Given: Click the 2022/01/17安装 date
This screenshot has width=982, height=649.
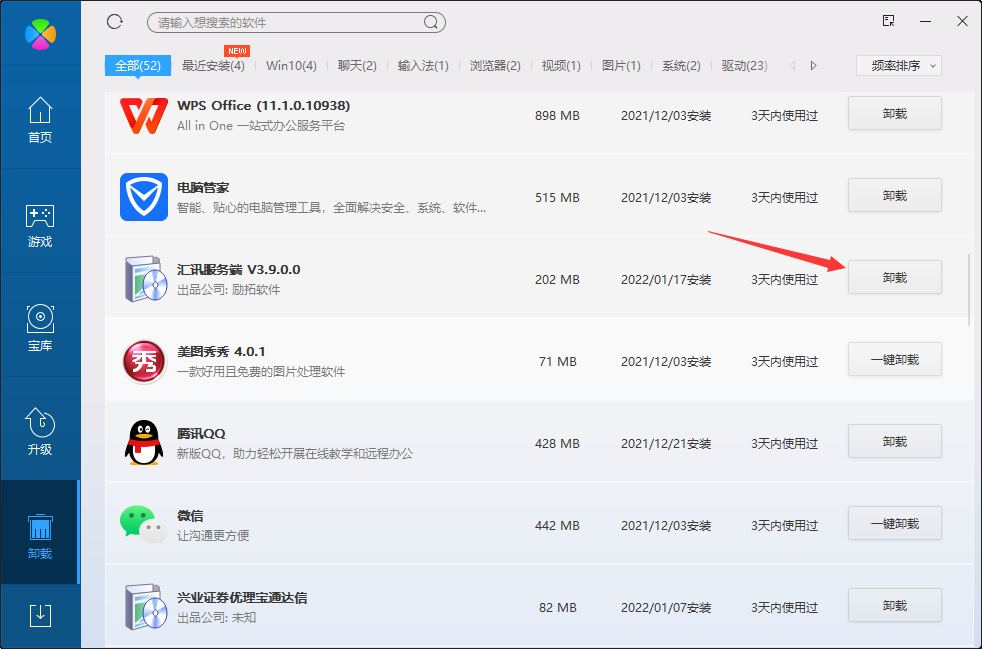Looking at the screenshot, I should pos(666,279).
